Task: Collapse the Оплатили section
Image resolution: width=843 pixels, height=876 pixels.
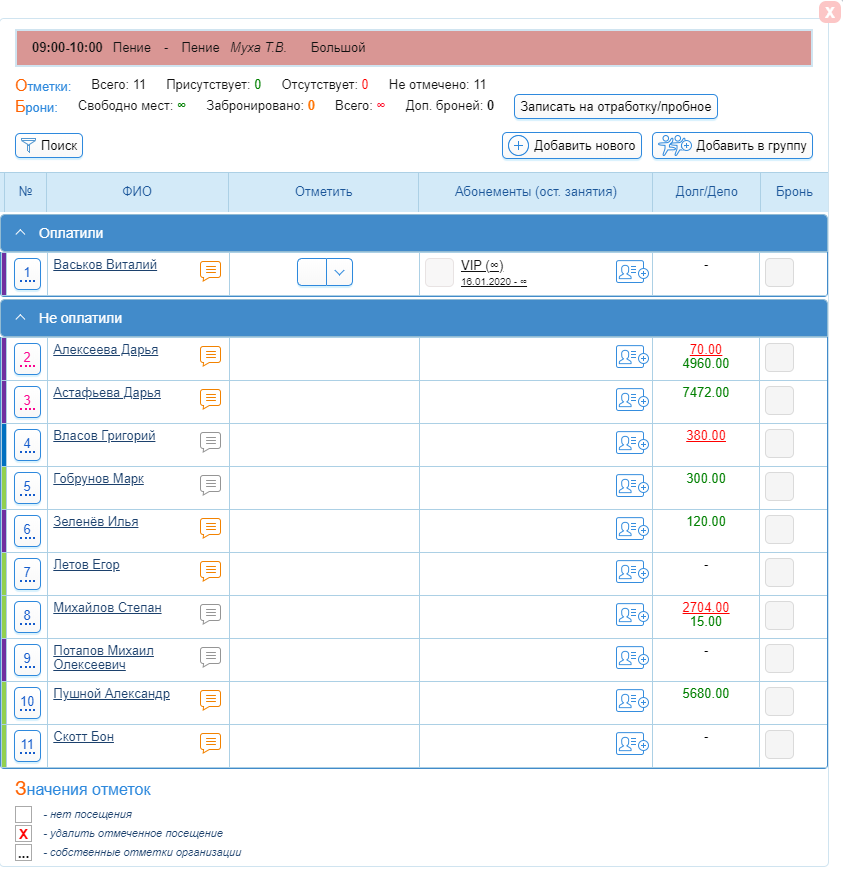Action: (x=21, y=232)
